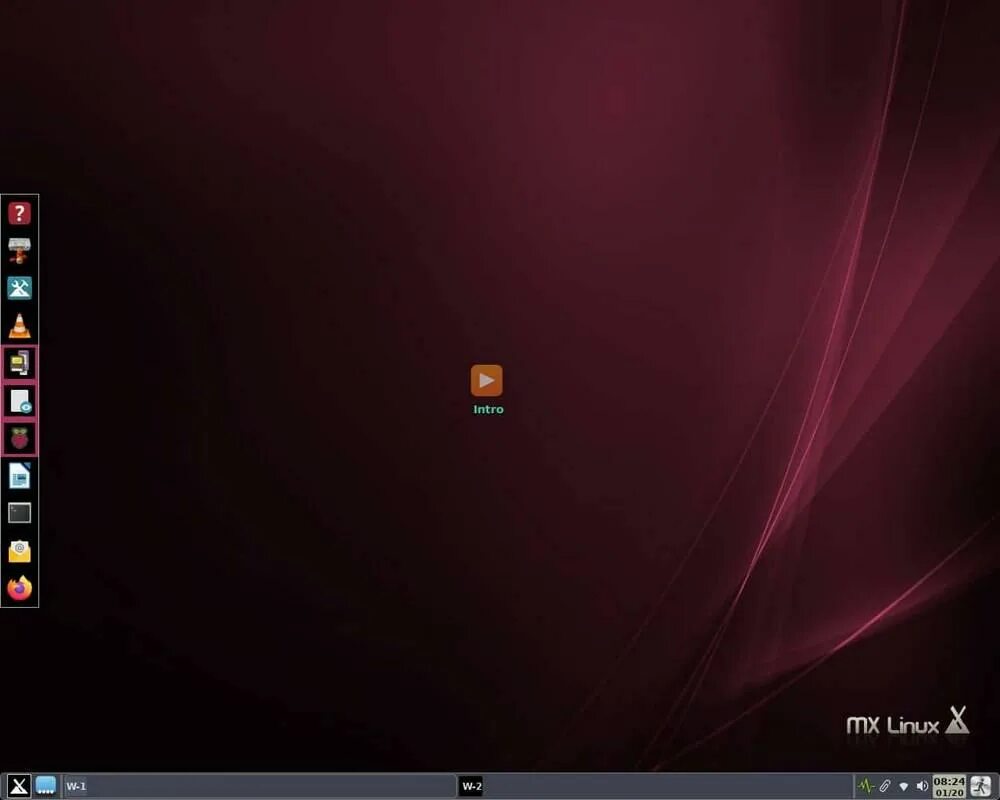
Task: Click the logout button in the taskbar
Action: [x=981, y=786]
